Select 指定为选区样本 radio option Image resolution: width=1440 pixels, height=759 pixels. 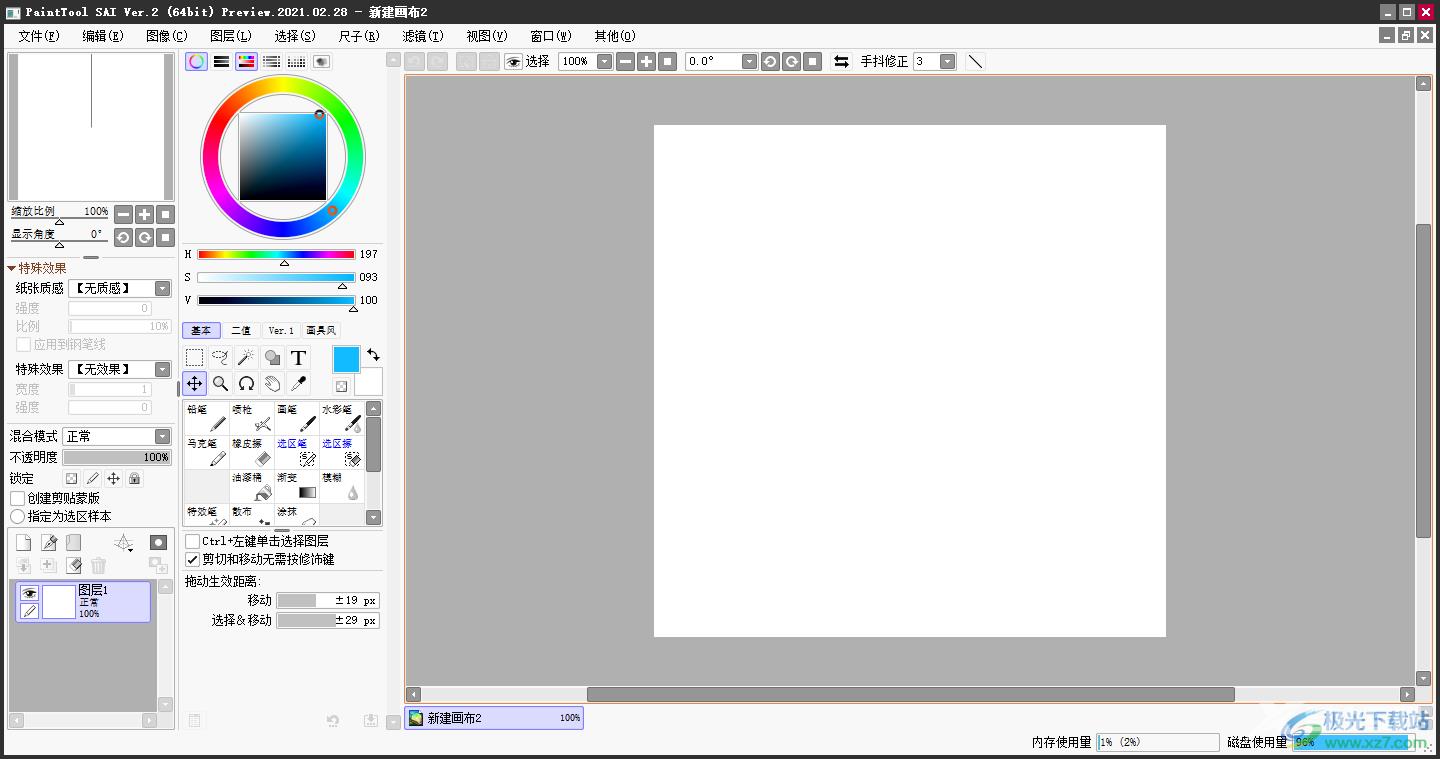tap(18, 516)
